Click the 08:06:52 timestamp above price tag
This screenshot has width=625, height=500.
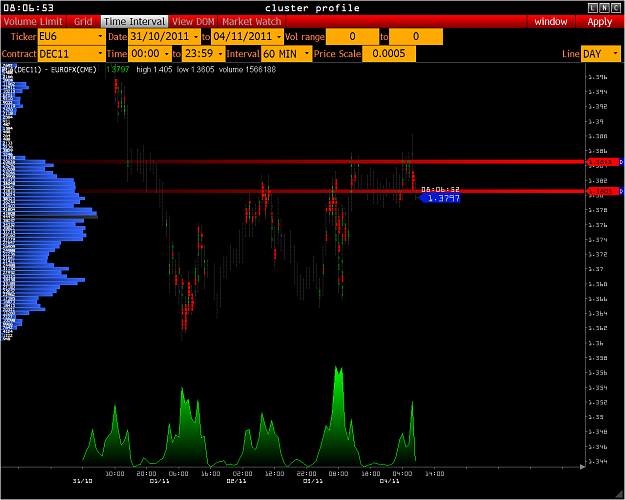click(440, 189)
